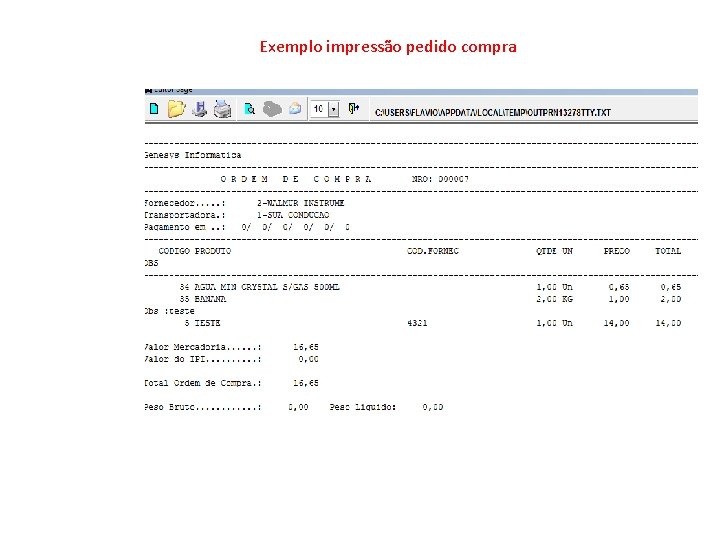Create a new document with the blank page icon

[x=154, y=109]
